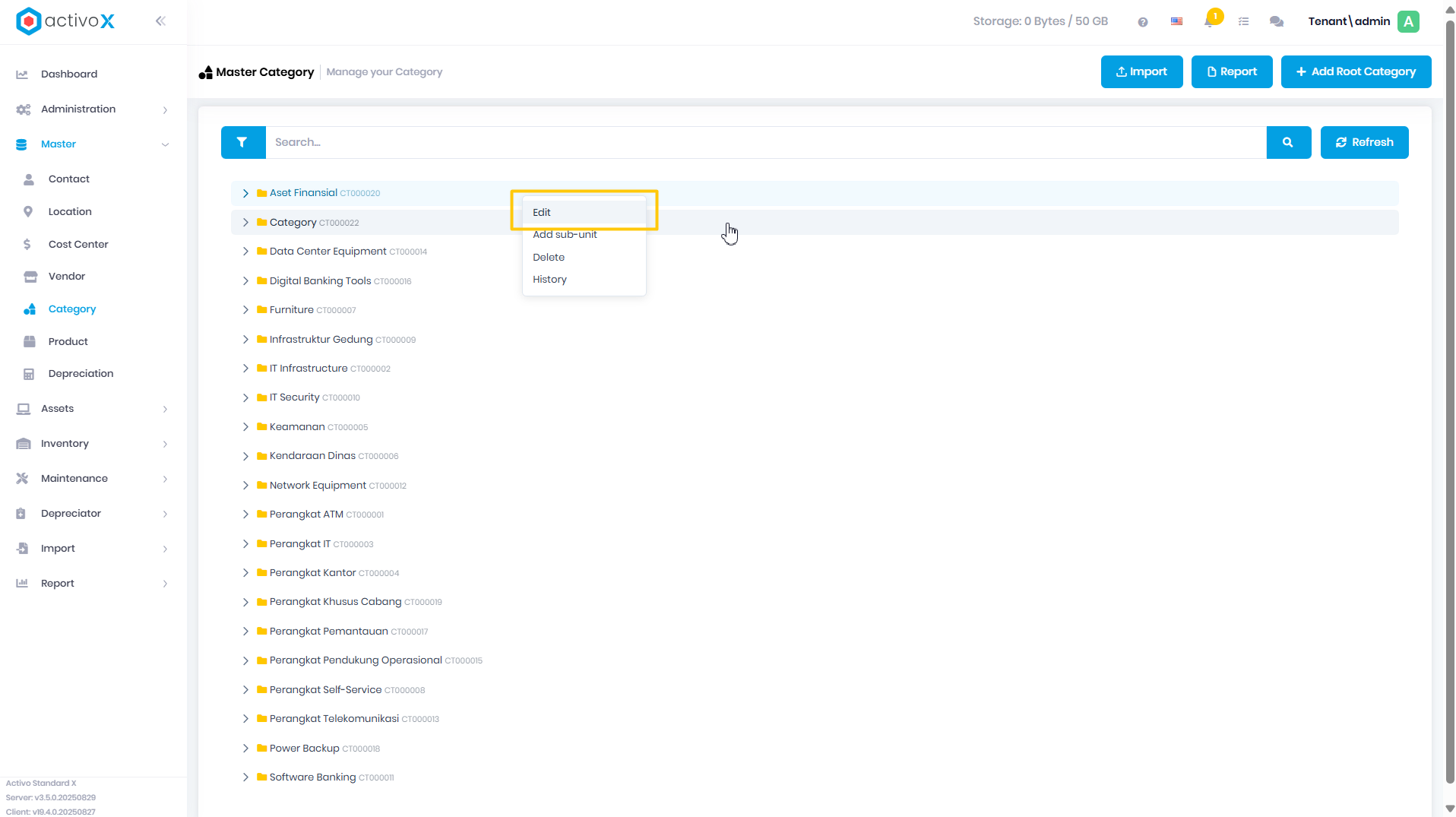Expand the IT Infrastructure tree node

pos(245,369)
